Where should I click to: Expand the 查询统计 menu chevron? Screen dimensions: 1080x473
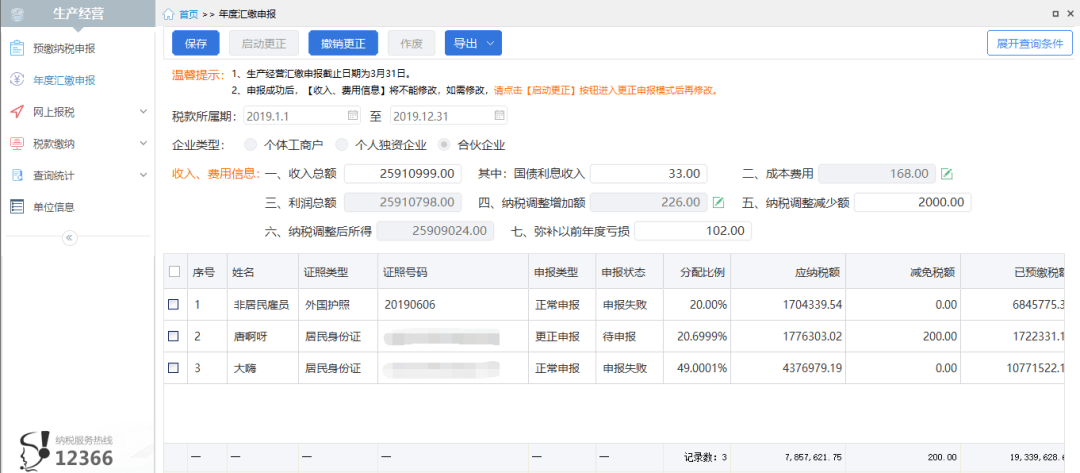(x=143, y=176)
